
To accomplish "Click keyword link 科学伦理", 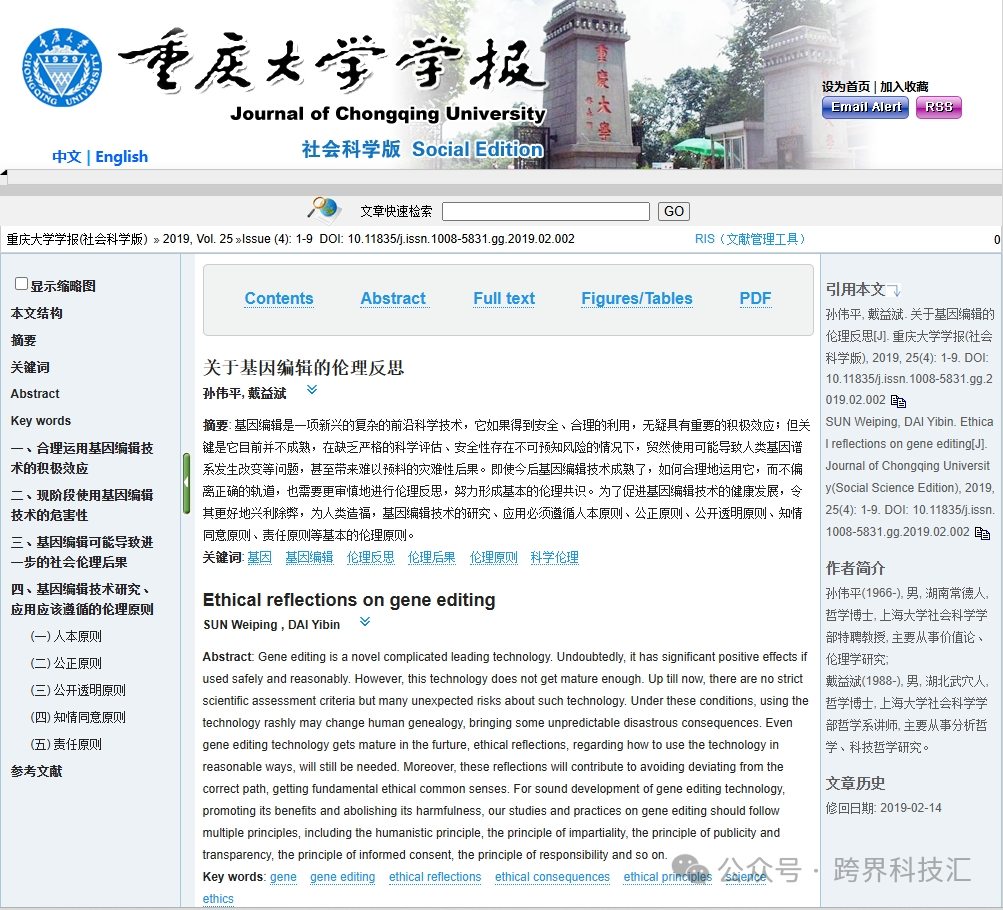I will point(555,558).
